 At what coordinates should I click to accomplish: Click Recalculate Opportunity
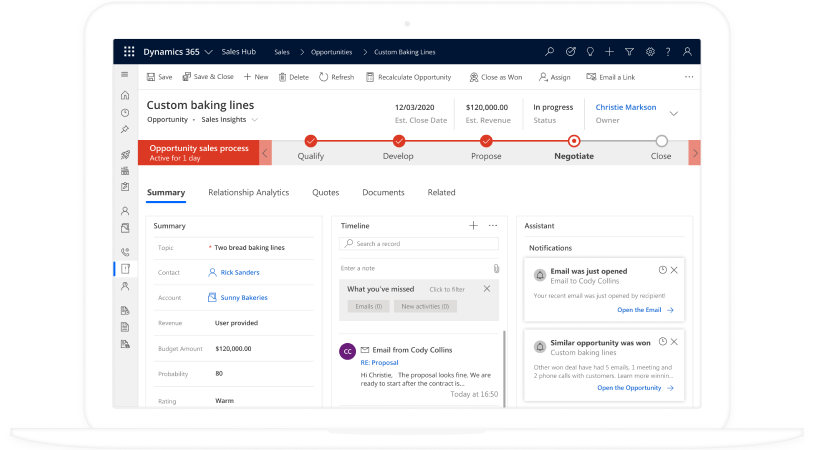(x=409, y=77)
